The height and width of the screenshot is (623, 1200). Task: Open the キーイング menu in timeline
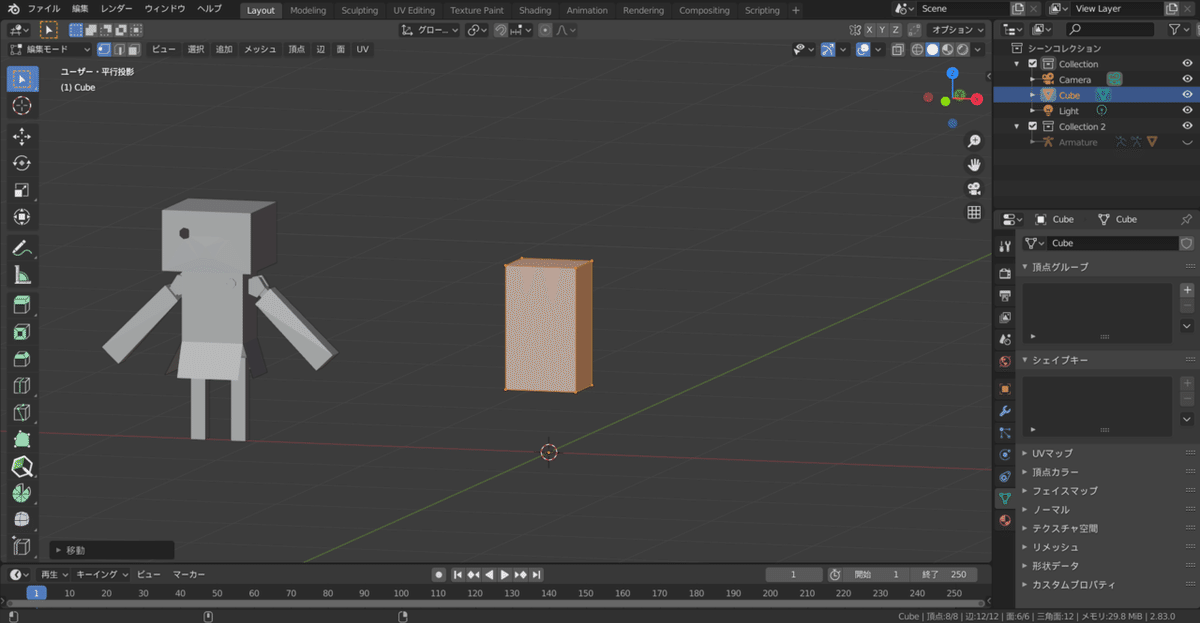103,574
